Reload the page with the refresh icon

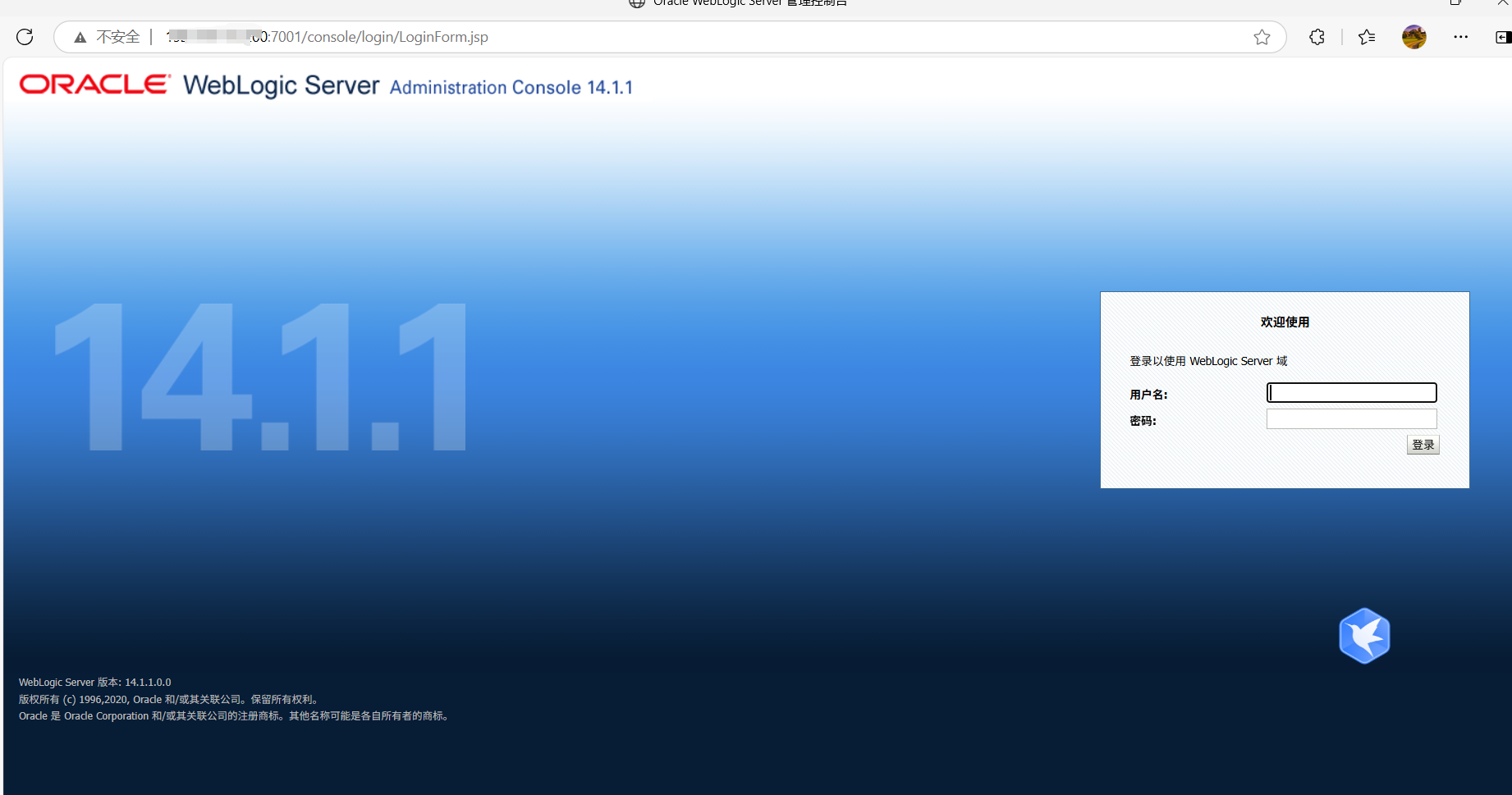click(25, 37)
